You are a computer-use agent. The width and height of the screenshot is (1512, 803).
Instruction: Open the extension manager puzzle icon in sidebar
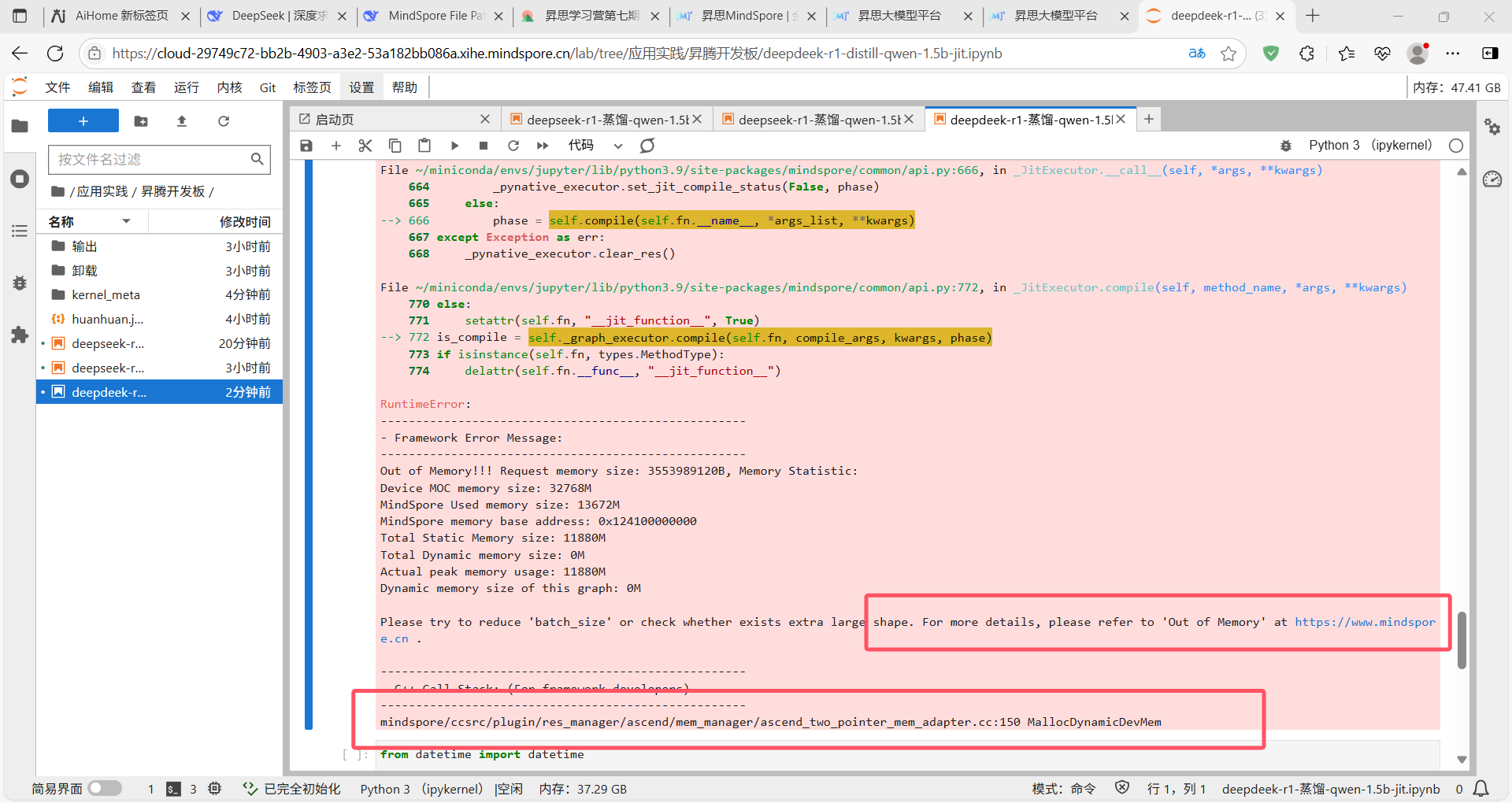click(20, 335)
